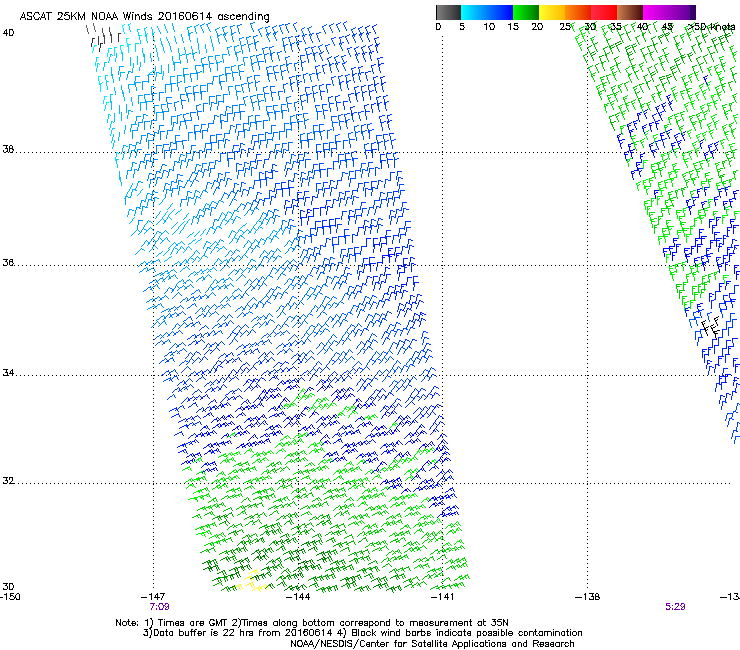Click the note line starting '3)Data buffer is 22 hrs'
The height and width of the screenshot is (650, 740).
coord(362,633)
